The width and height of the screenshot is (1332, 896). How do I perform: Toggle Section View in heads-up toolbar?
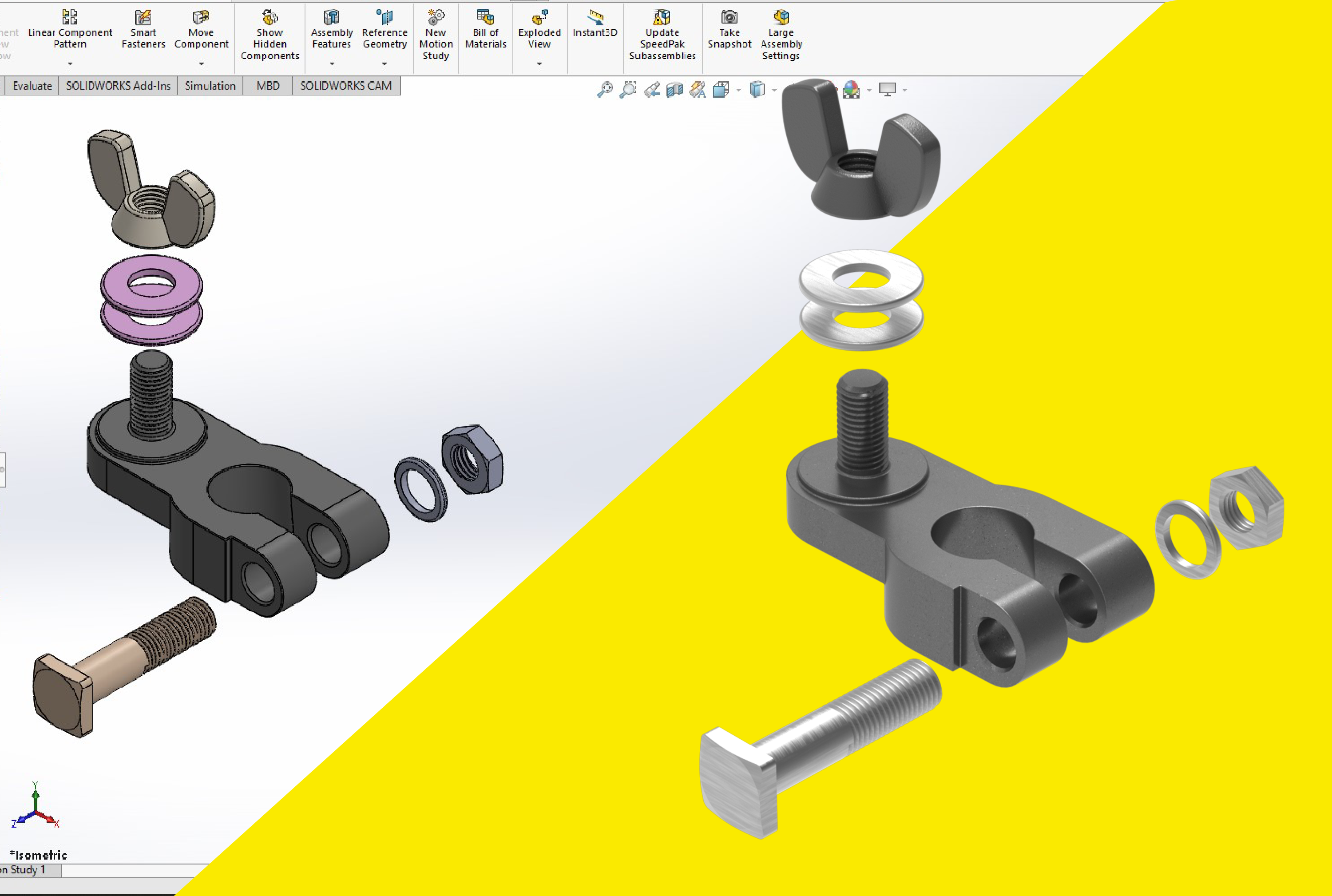tap(675, 90)
